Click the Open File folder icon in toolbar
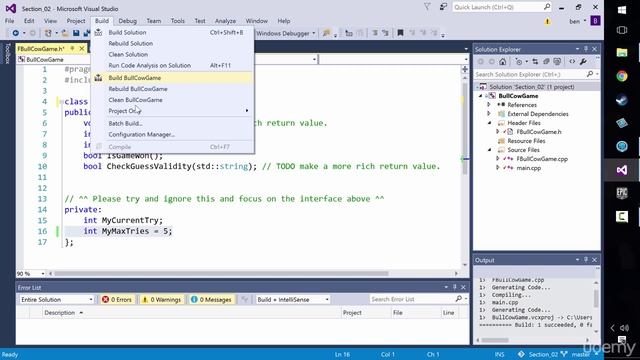The image size is (640, 360). pos(65,33)
